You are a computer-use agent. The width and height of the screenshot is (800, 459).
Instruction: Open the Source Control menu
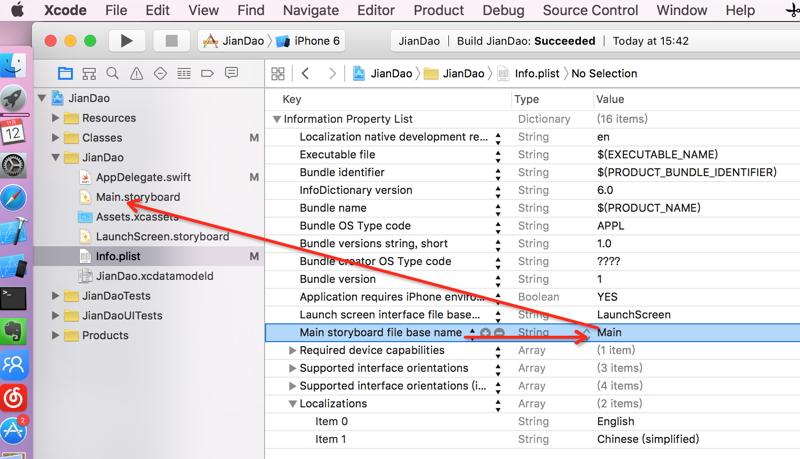[590, 10]
